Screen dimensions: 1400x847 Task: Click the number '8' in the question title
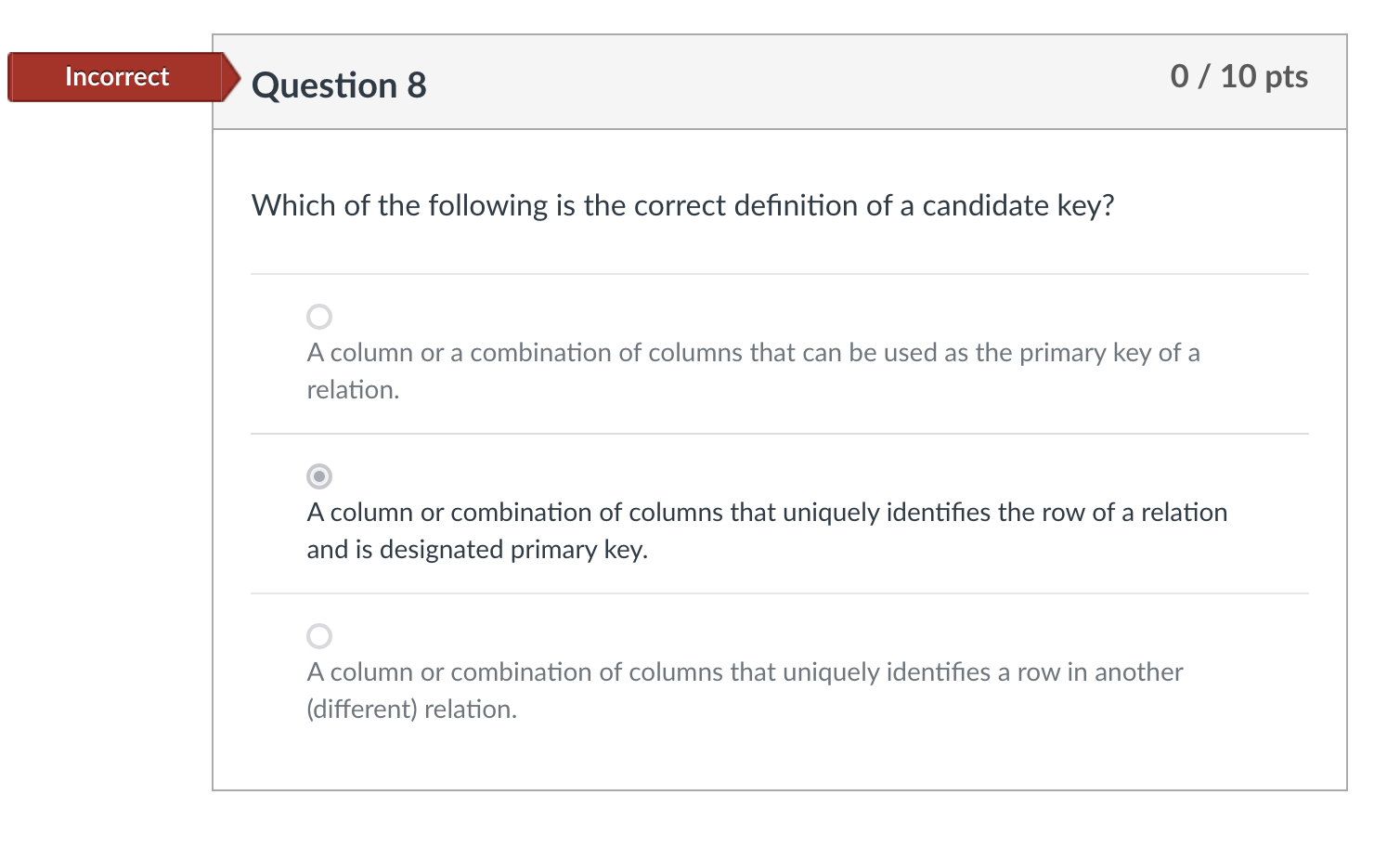pos(417,85)
